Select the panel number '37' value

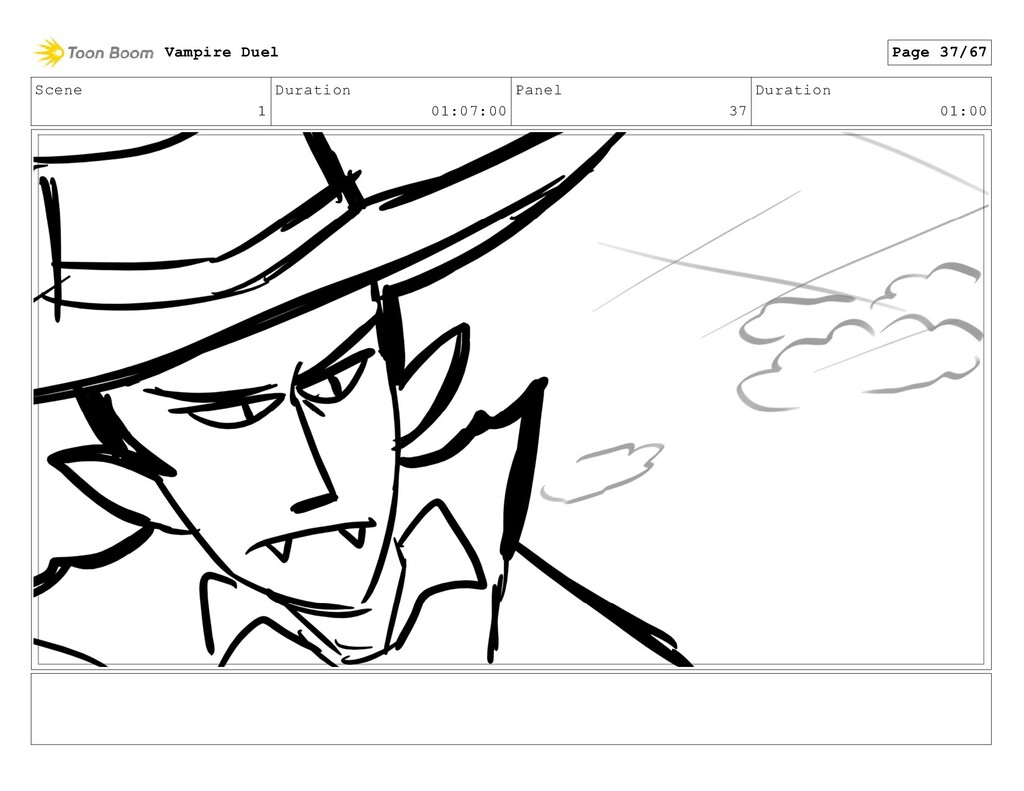click(x=738, y=111)
